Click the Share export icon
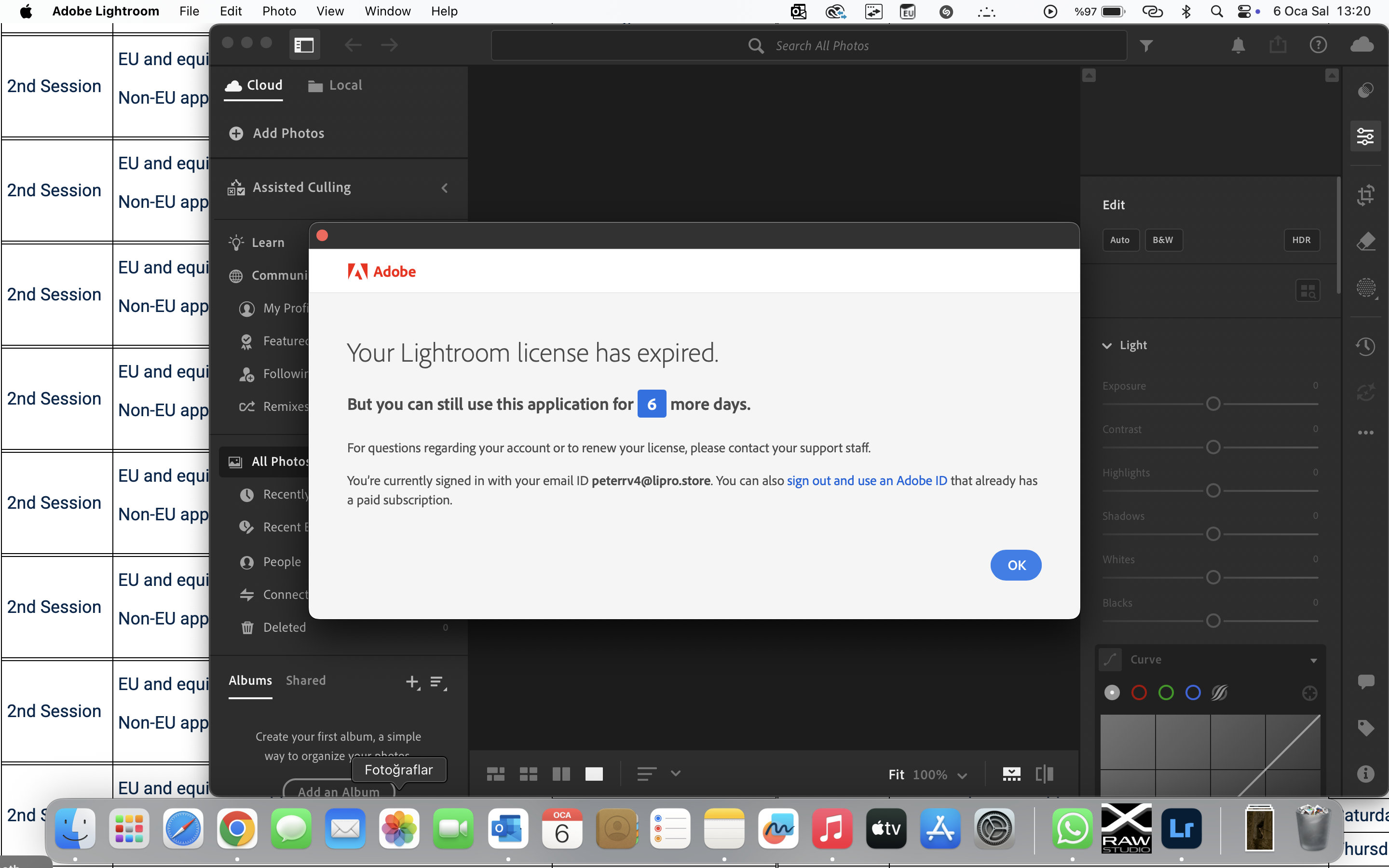The width and height of the screenshot is (1389, 868). (1278, 45)
